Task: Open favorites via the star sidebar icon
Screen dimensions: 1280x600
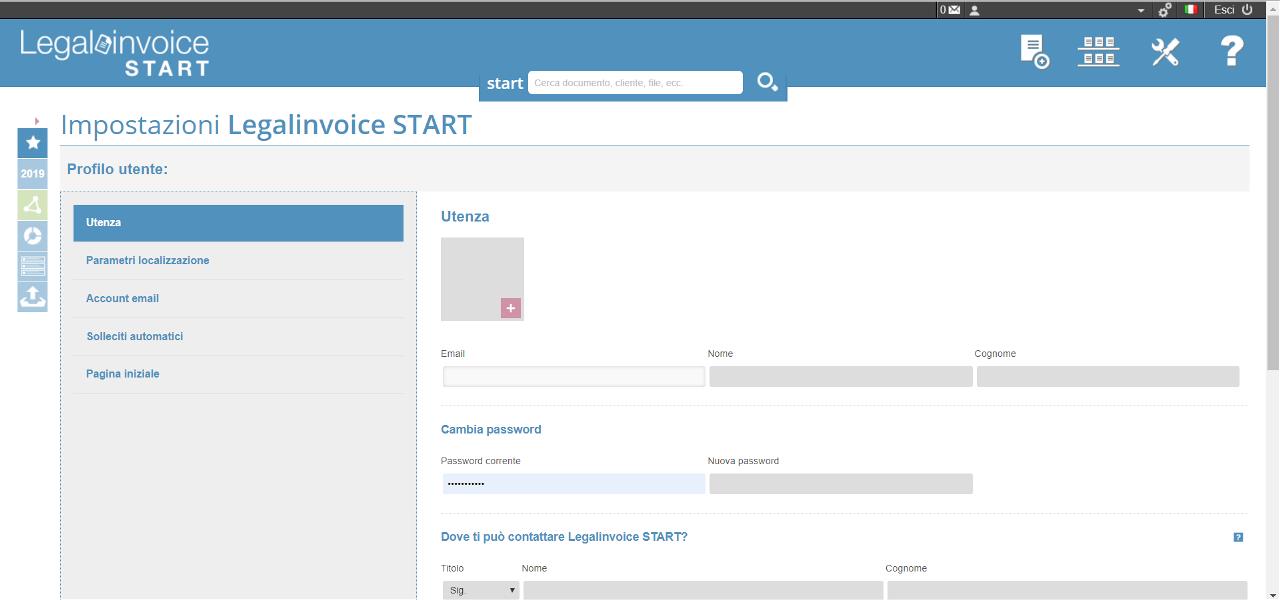Action: tap(32, 143)
